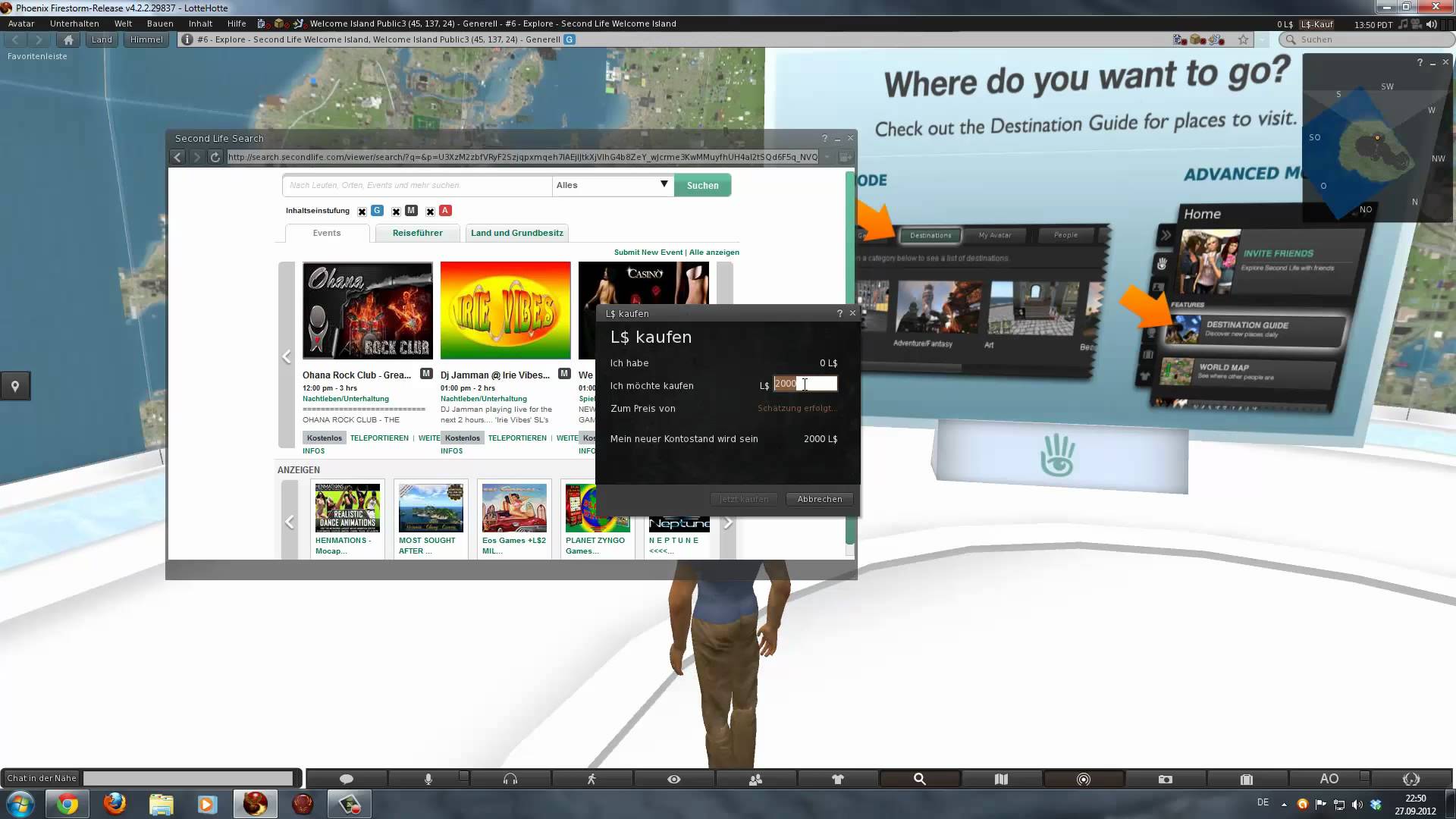Switch to Reiseführer tab
1456x819 pixels.
pos(417,233)
